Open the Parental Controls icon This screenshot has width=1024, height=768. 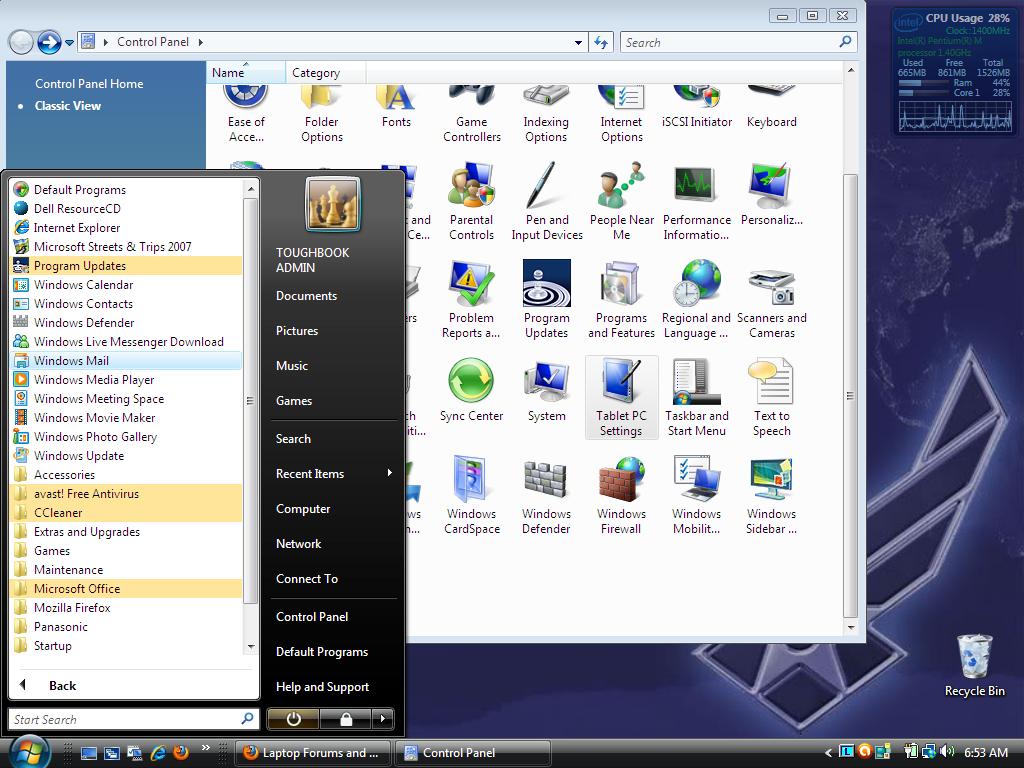click(x=471, y=202)
